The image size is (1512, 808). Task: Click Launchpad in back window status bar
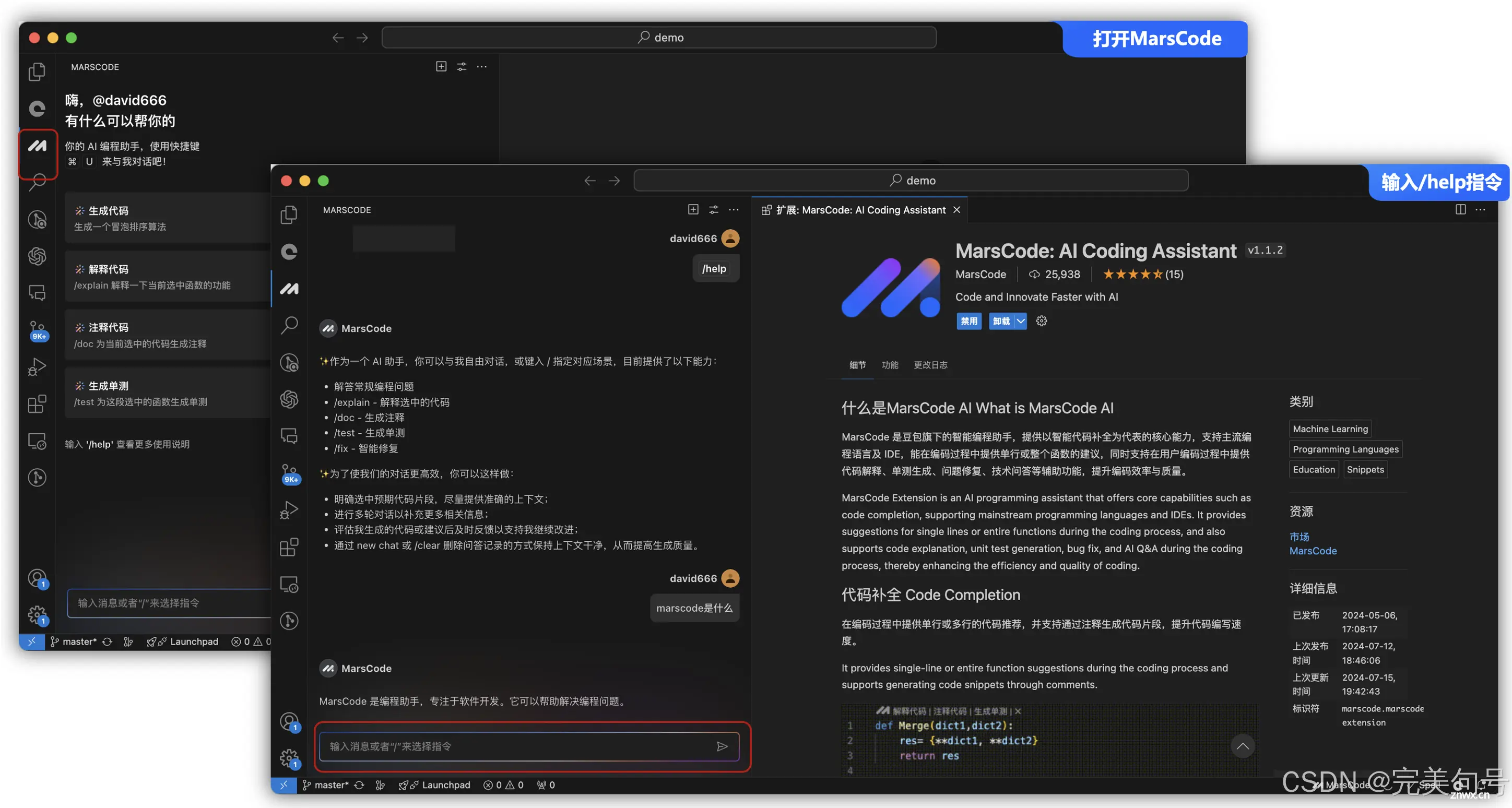[183, 641]
